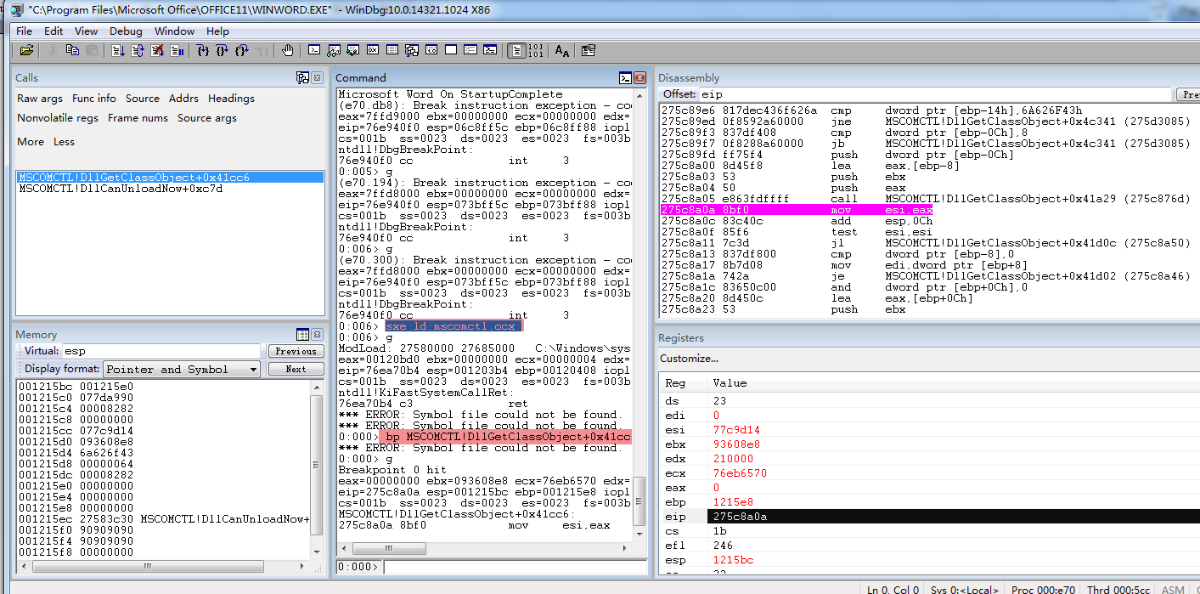
Task: Open the Command window via toolbar icon
Action: (314, 50)
